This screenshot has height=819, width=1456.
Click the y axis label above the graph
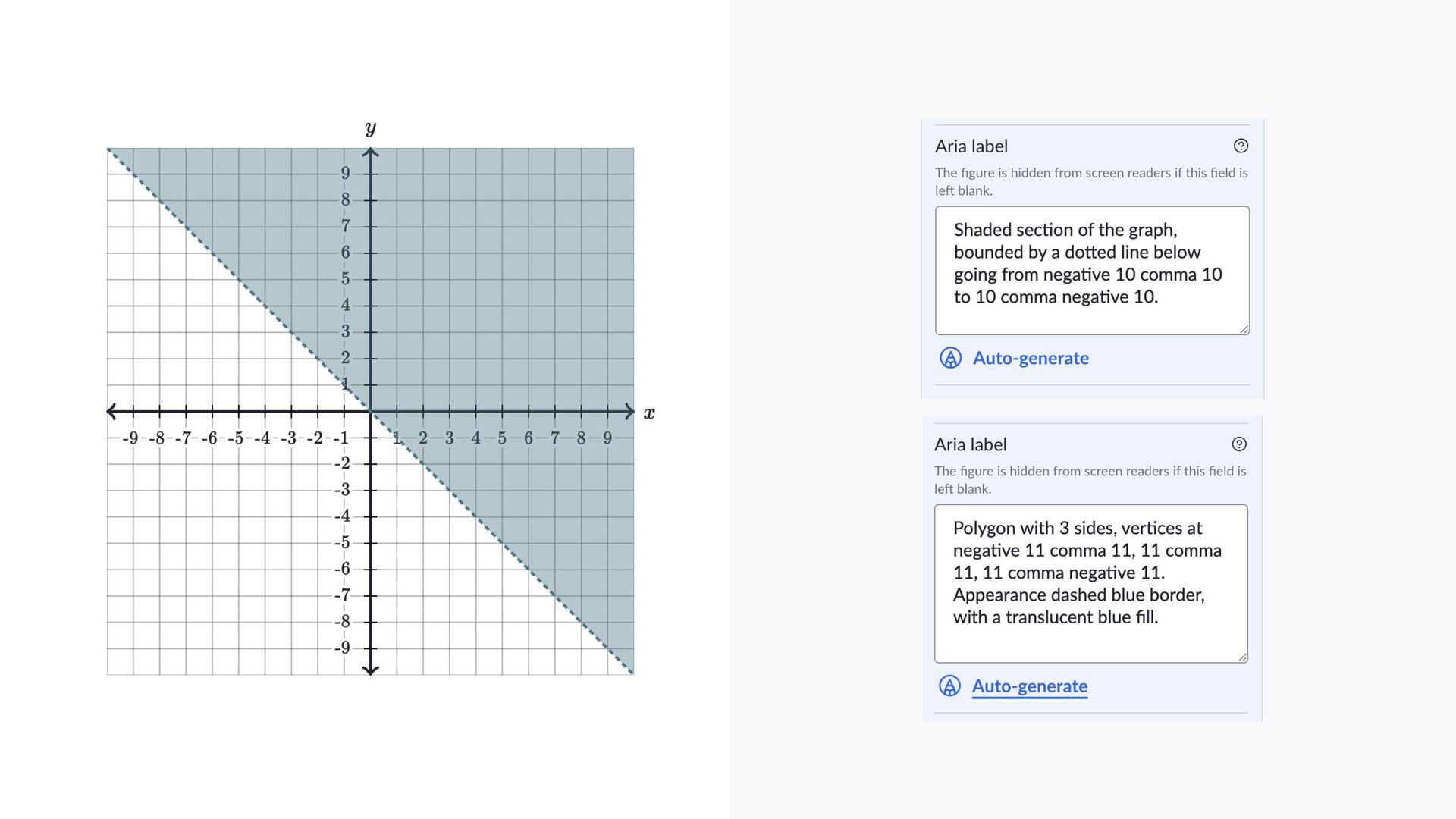pyautogui.click(x=370, y=128)
